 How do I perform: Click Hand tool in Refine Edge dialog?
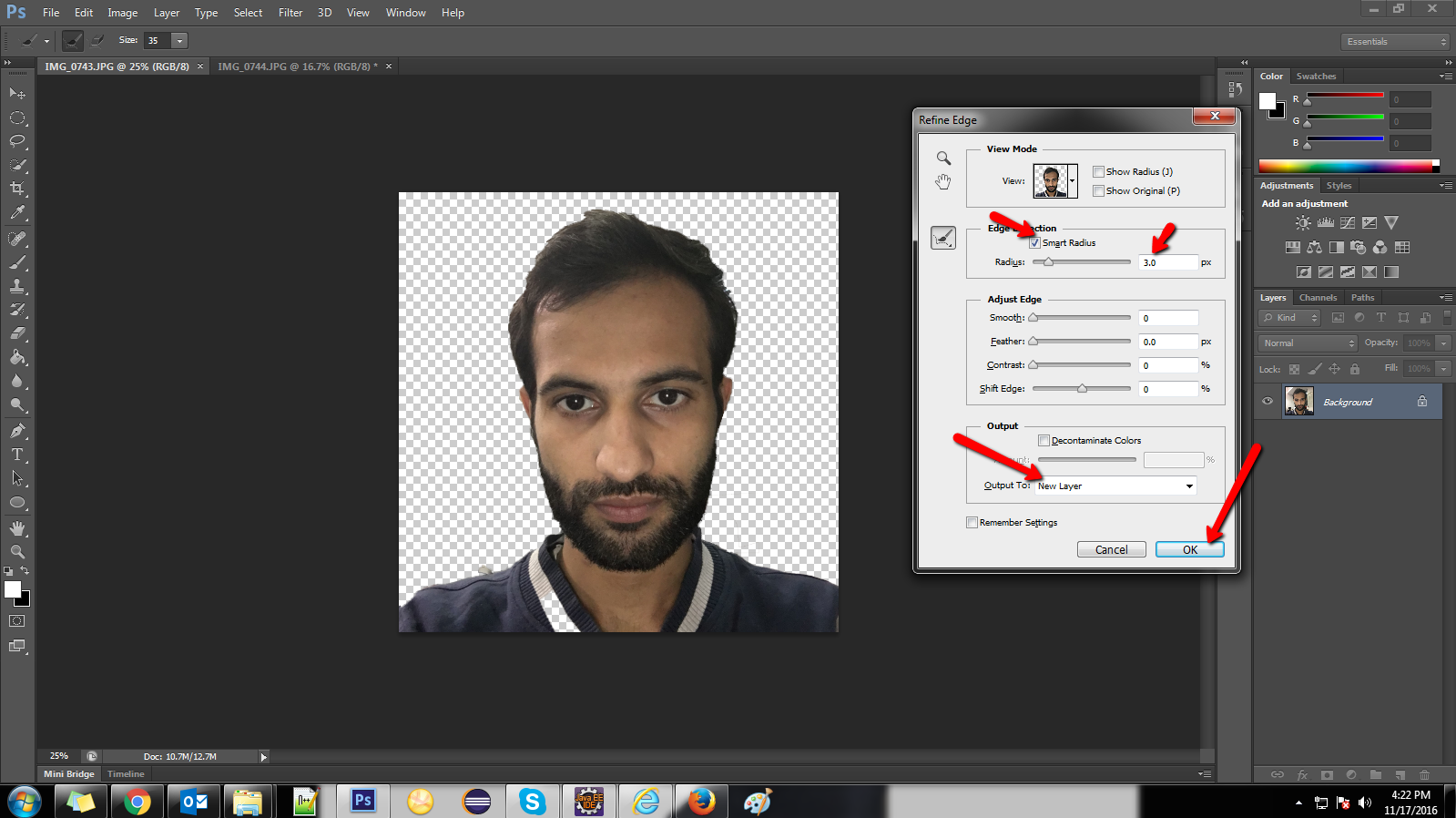pyautogui.click(x=943, y=182)
